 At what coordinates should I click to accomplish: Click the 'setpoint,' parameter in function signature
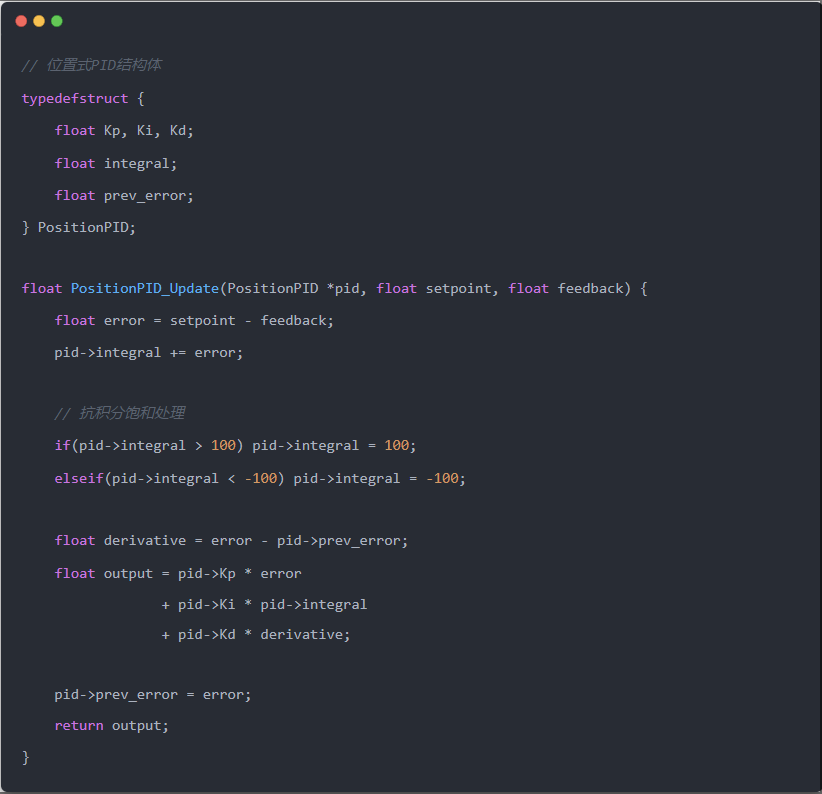tap(462, 288)
